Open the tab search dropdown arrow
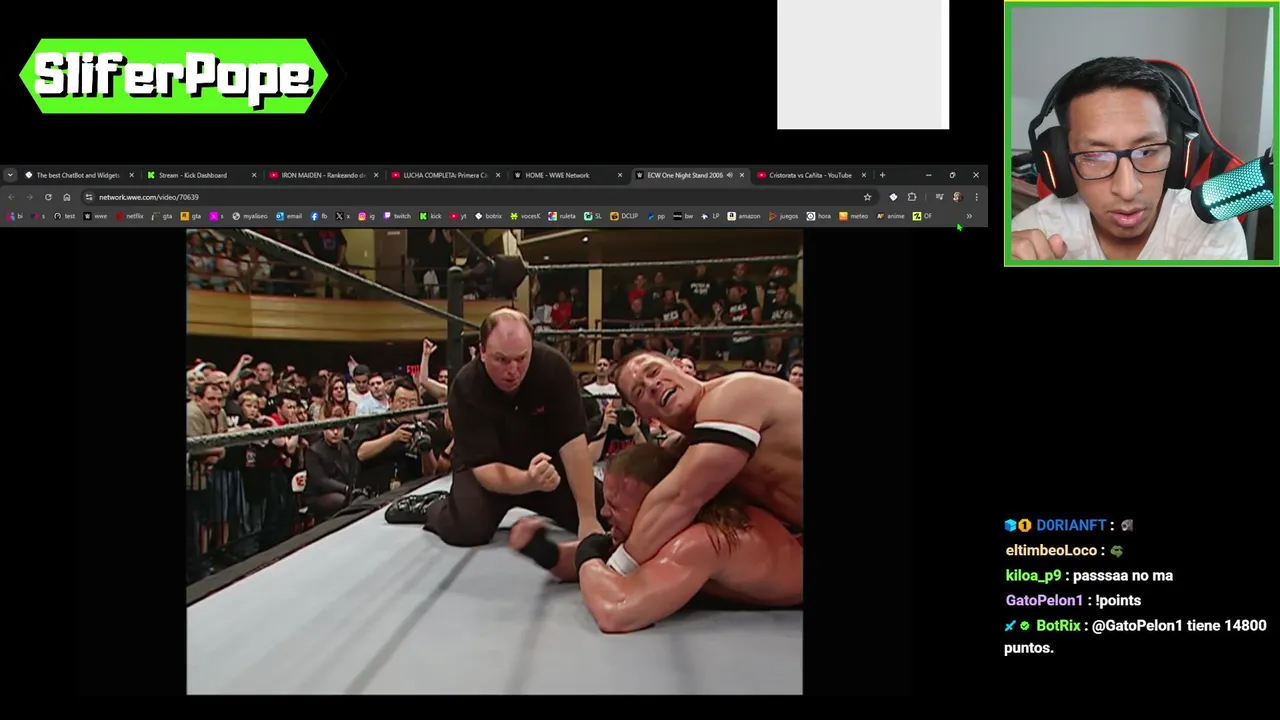The height and width of the screenshot is (720, 1280). coord(10,175)
